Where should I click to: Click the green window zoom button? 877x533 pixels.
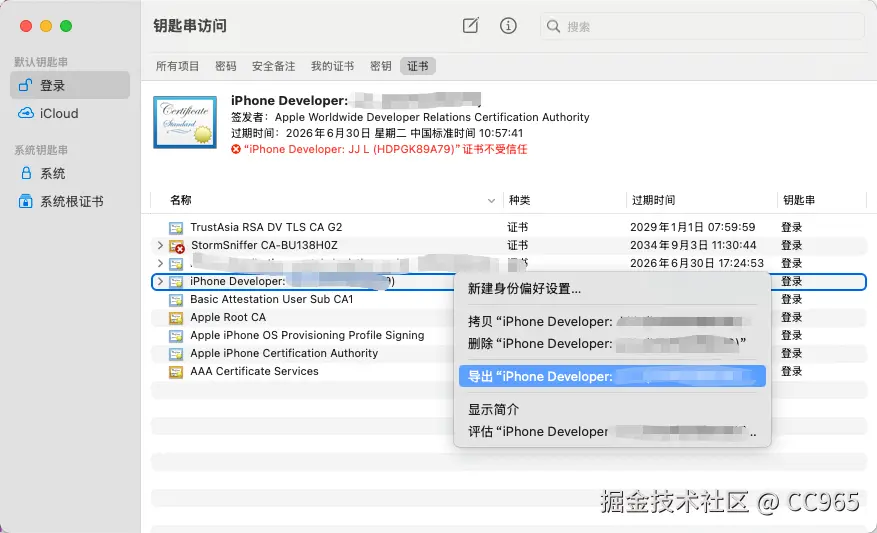coord(66,26)
